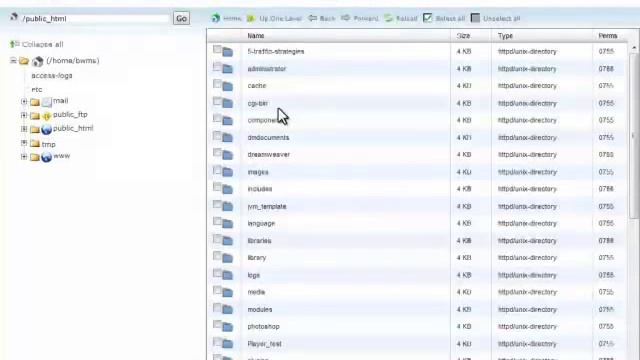Screen dimensions: 640x360
Task: Click folder icon of Player_test row
Action: pos(227,344)
